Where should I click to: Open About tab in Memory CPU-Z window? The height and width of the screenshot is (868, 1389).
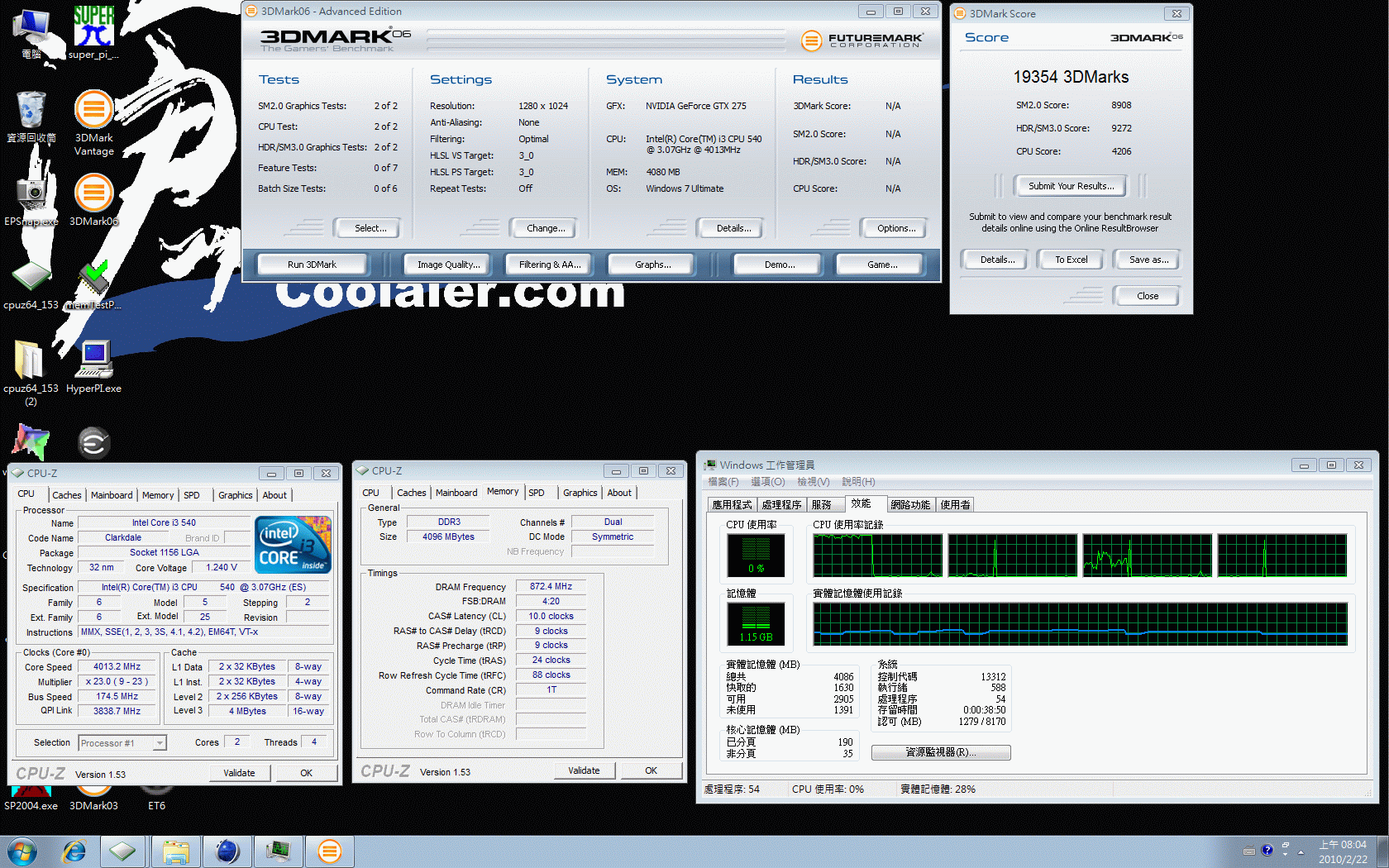tap(619, 493)
